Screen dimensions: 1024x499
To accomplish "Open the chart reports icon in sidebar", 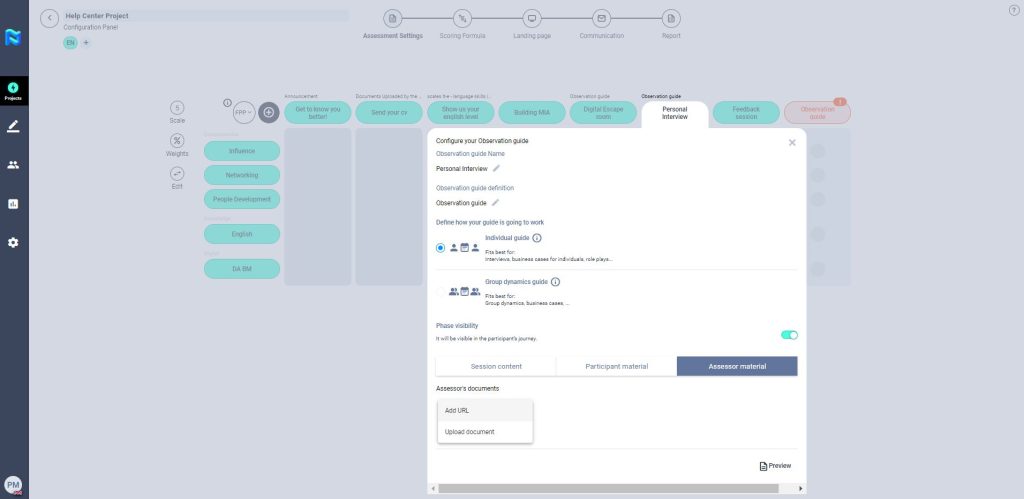I will [x=13, y=204].
